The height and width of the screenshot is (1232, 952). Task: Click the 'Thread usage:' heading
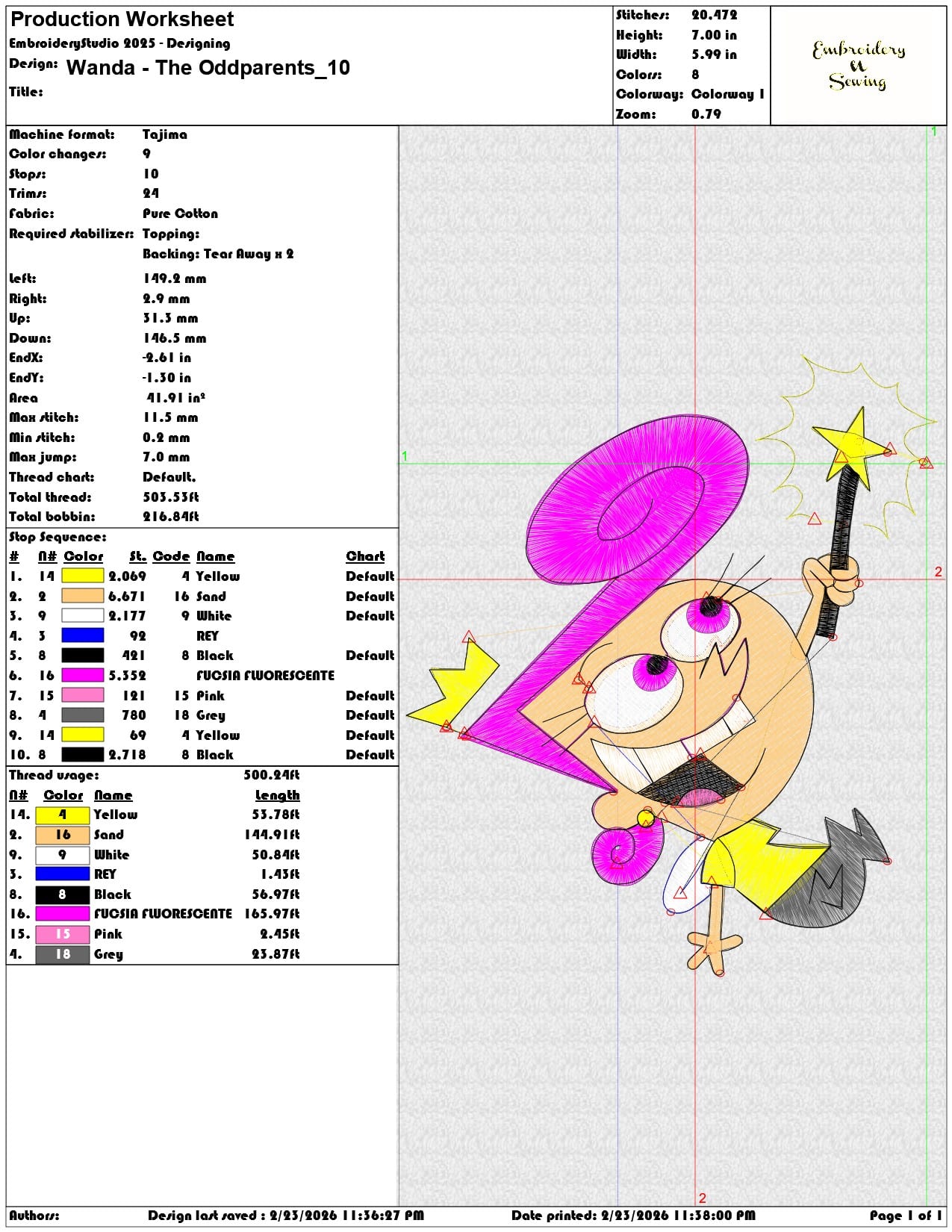pos(54,775)
